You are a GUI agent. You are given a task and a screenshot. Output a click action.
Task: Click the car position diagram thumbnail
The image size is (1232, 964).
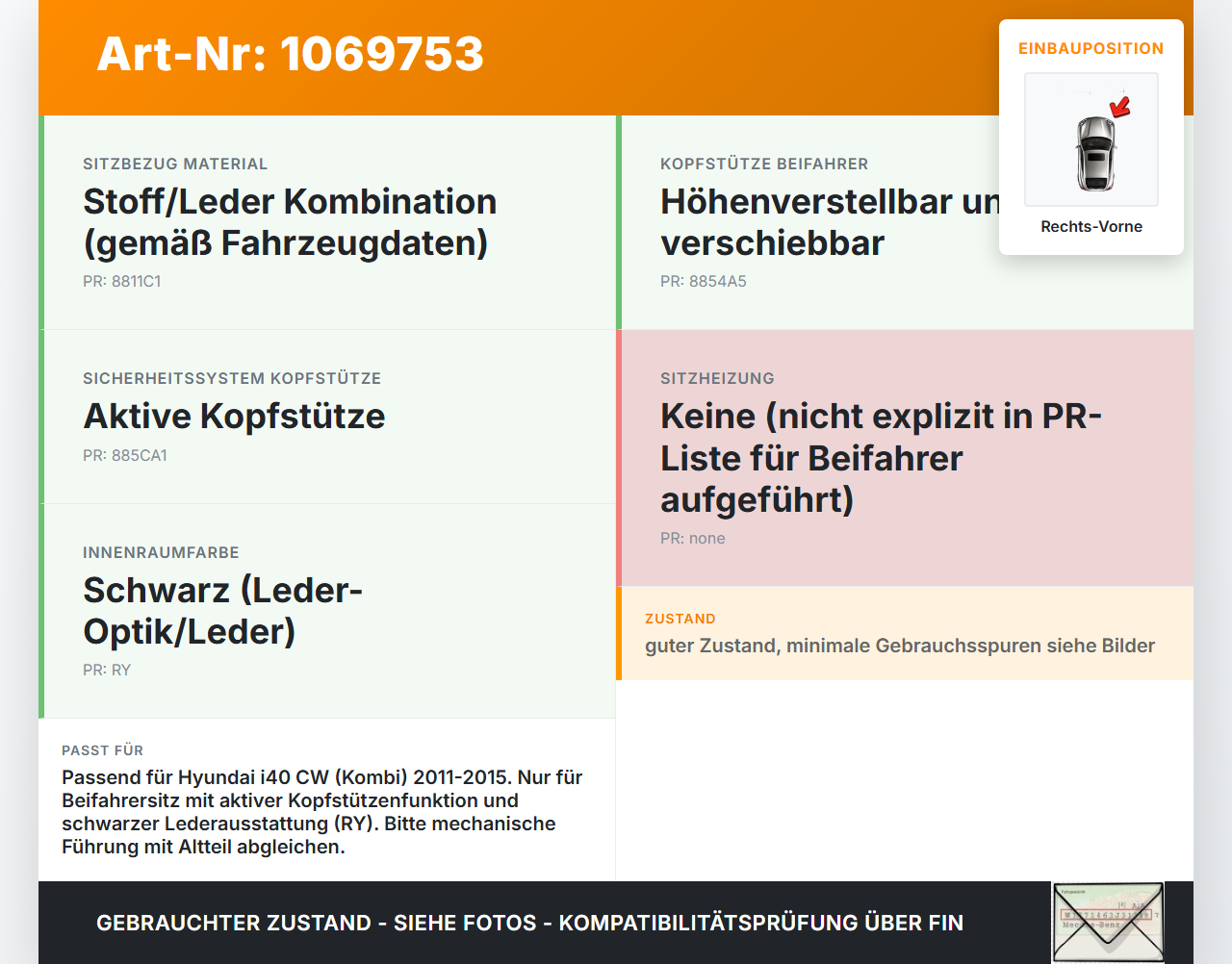[1091, 140]
